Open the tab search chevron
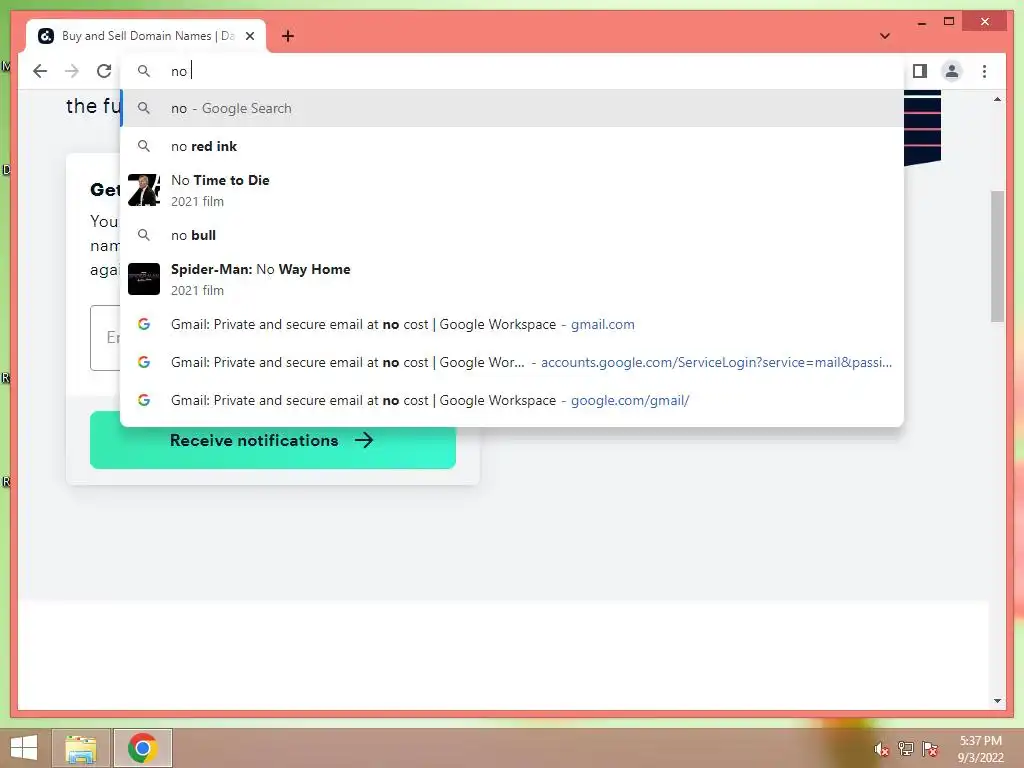 point(885,36)
